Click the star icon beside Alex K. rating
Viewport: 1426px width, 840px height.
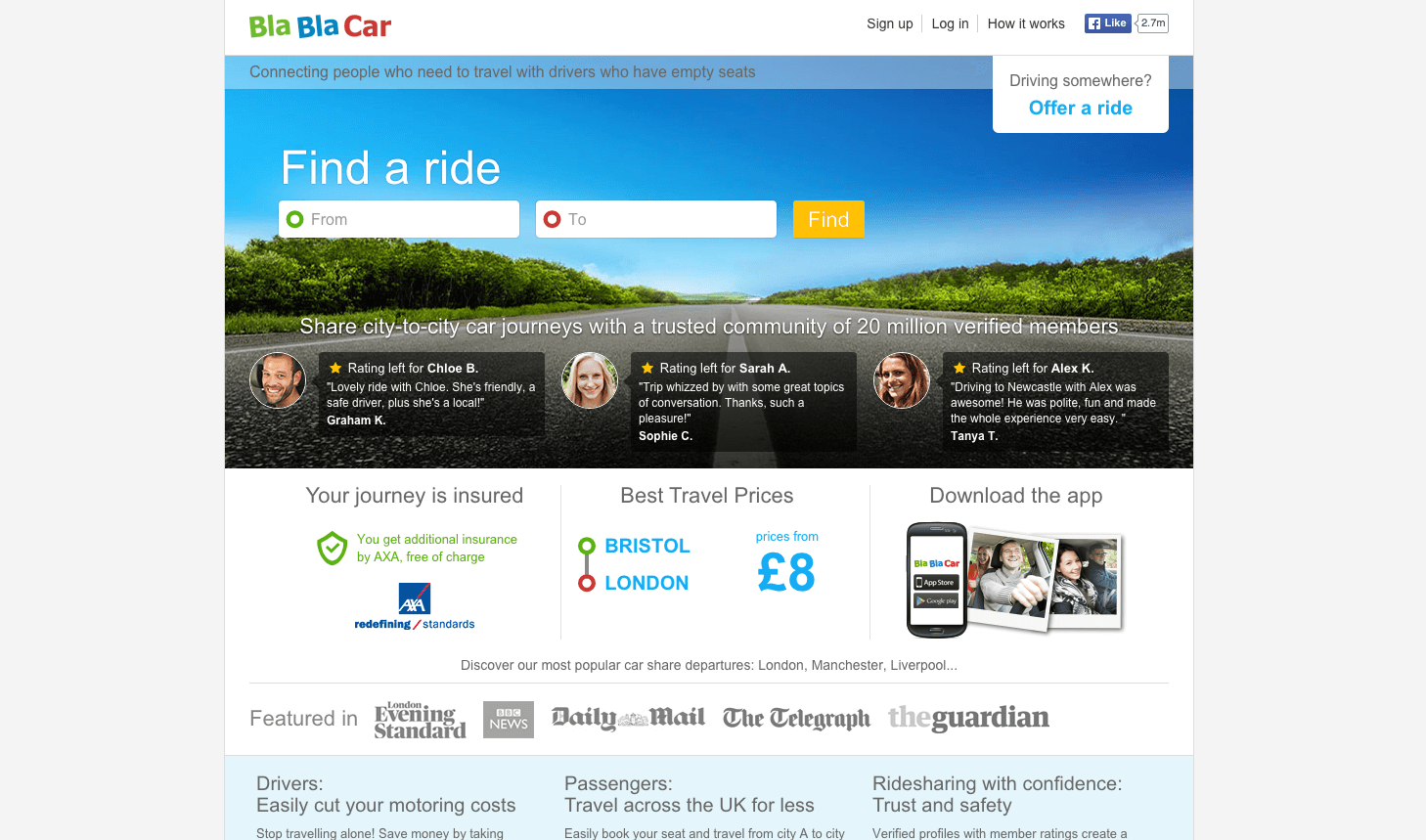coord(959,368)
